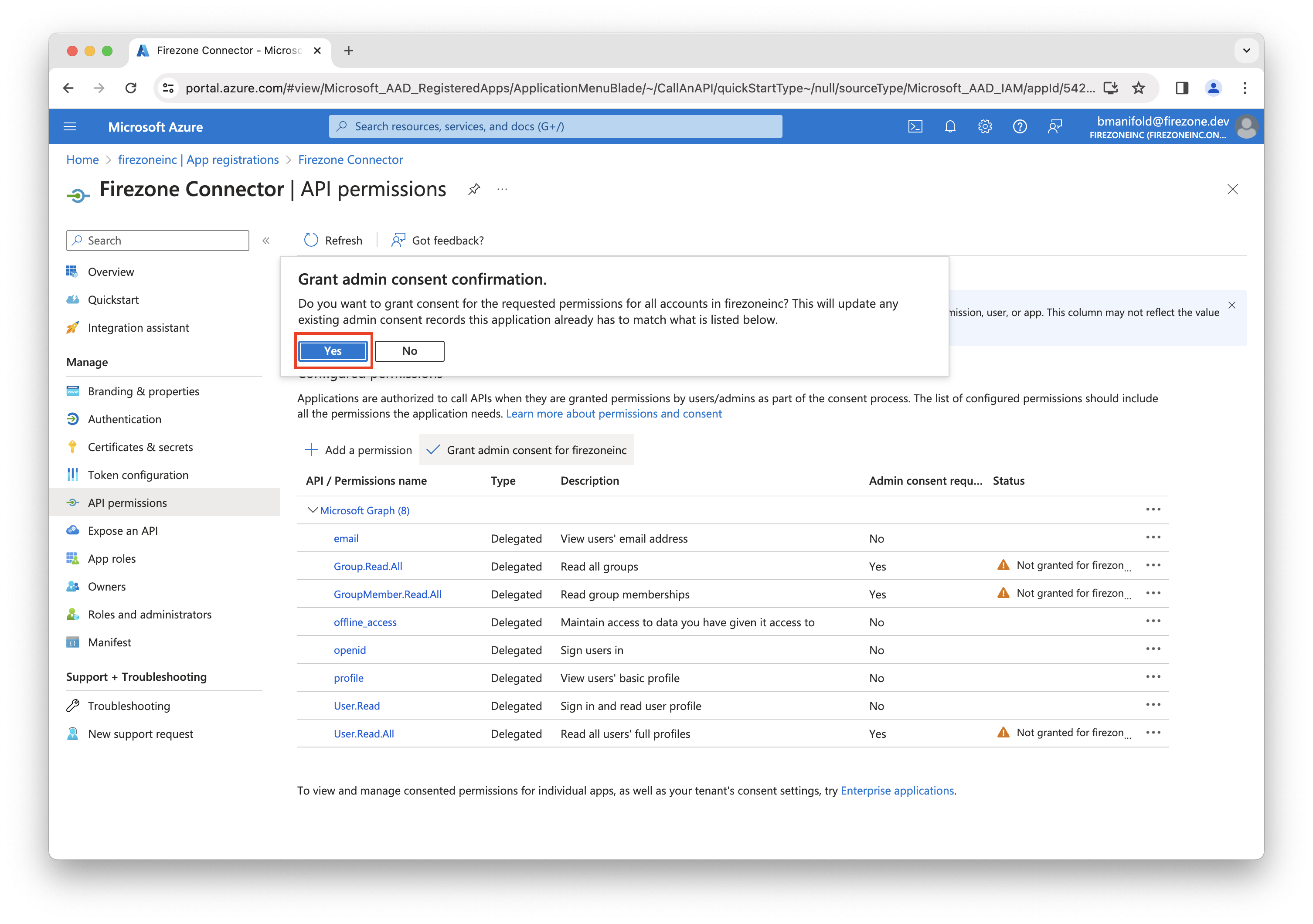Click No to cancel admin consent
The image size is (1313, 924).
click(409, 350)
